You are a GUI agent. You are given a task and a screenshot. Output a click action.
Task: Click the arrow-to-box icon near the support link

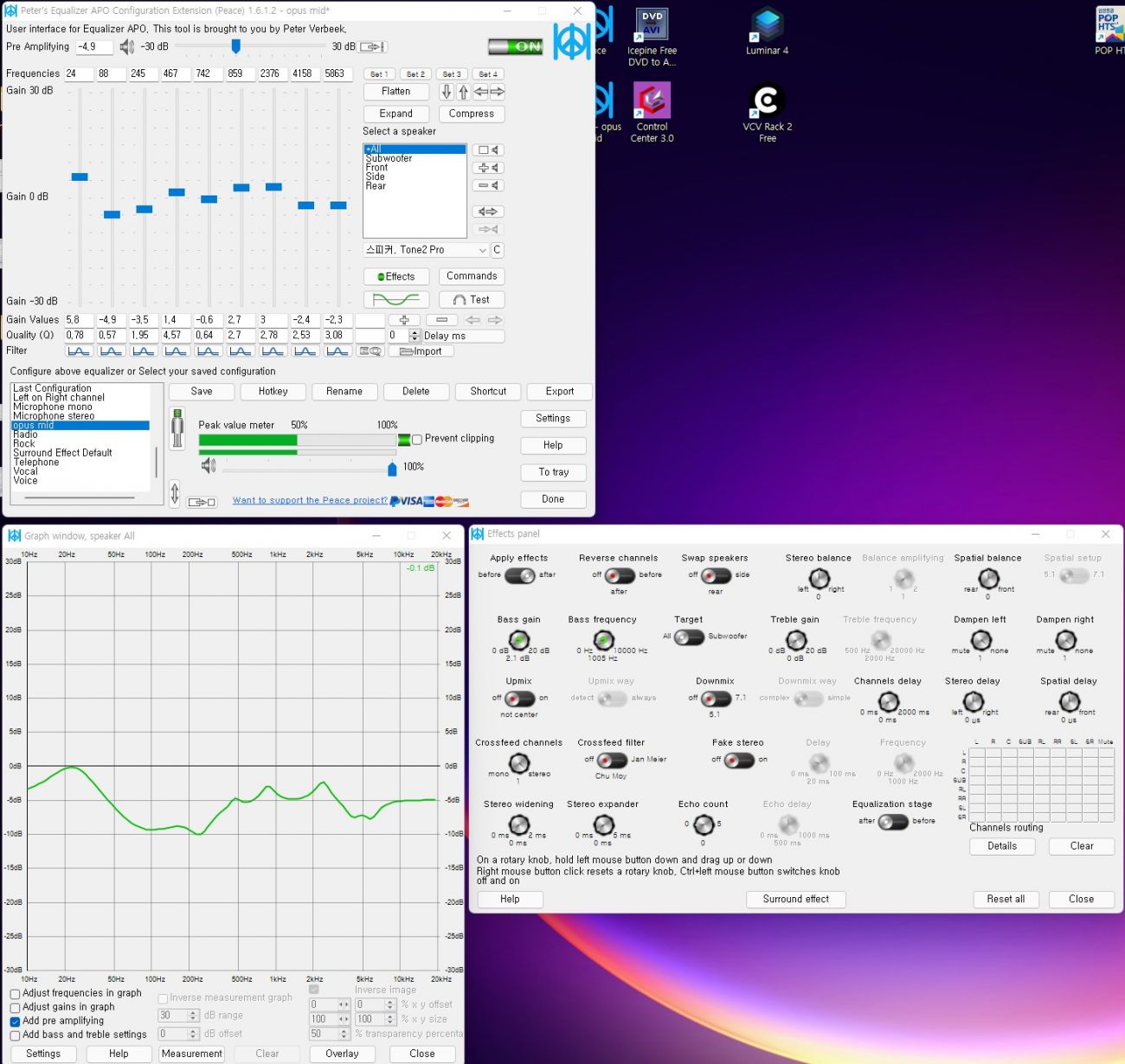point(202,502)
